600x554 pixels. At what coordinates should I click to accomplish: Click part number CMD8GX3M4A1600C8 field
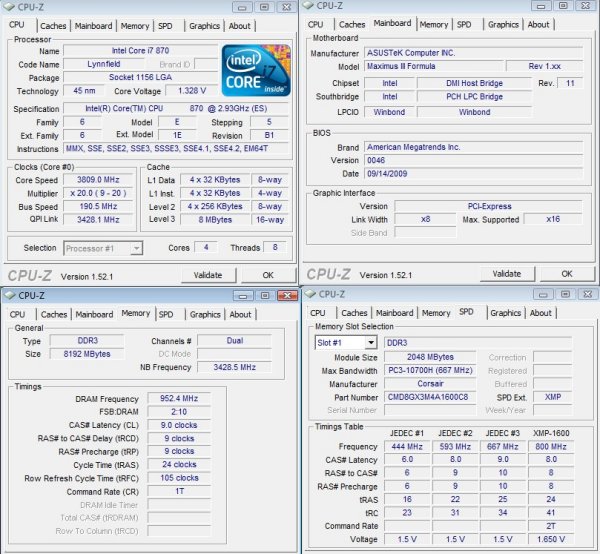click(430, 397)
